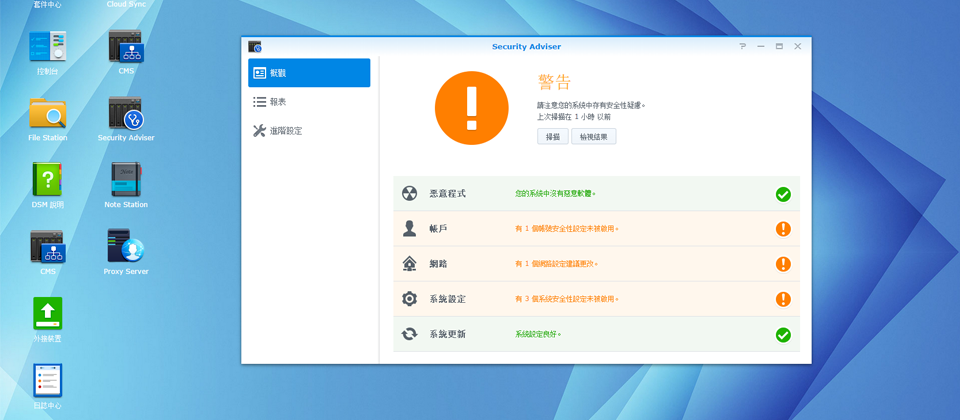Click the 系統更新 refresh arrows icon
960x420 pixels.
click(x=409, y=334)
